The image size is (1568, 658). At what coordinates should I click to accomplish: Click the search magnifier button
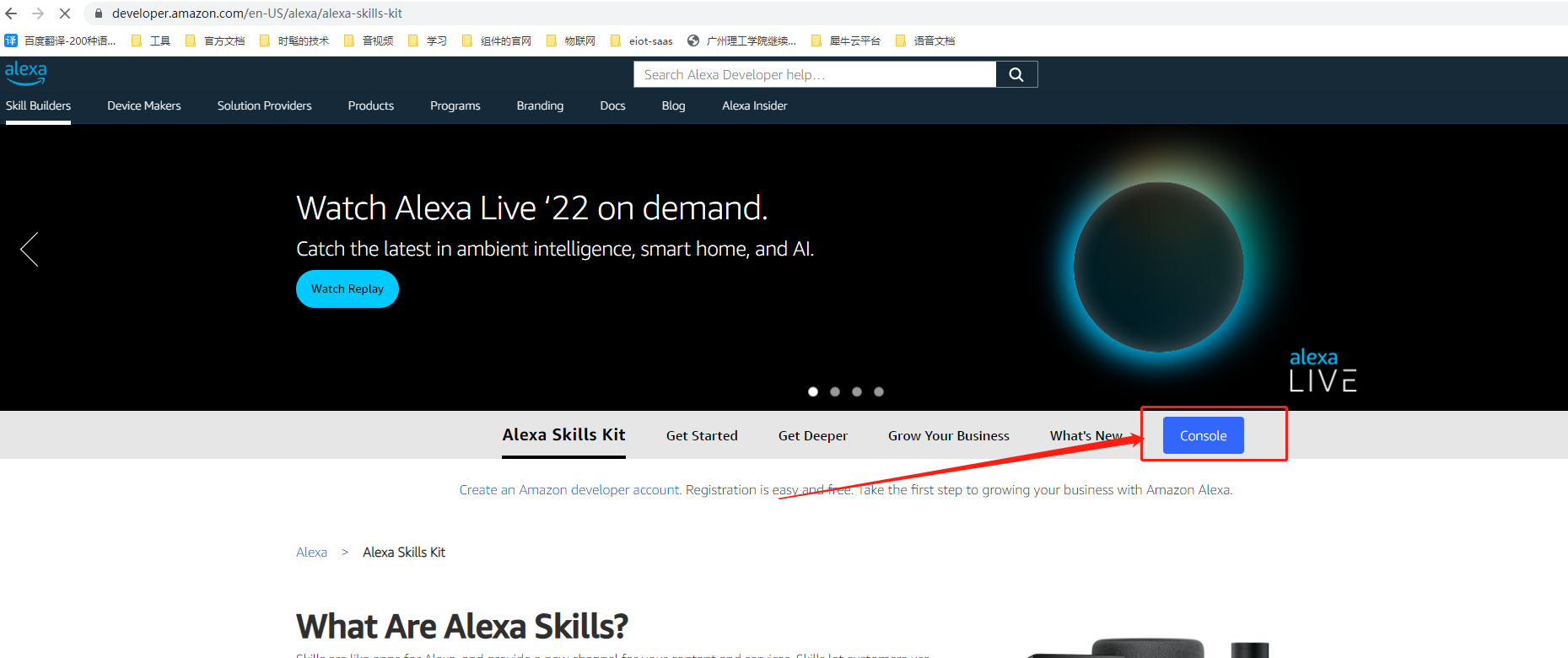(1016, 74)
